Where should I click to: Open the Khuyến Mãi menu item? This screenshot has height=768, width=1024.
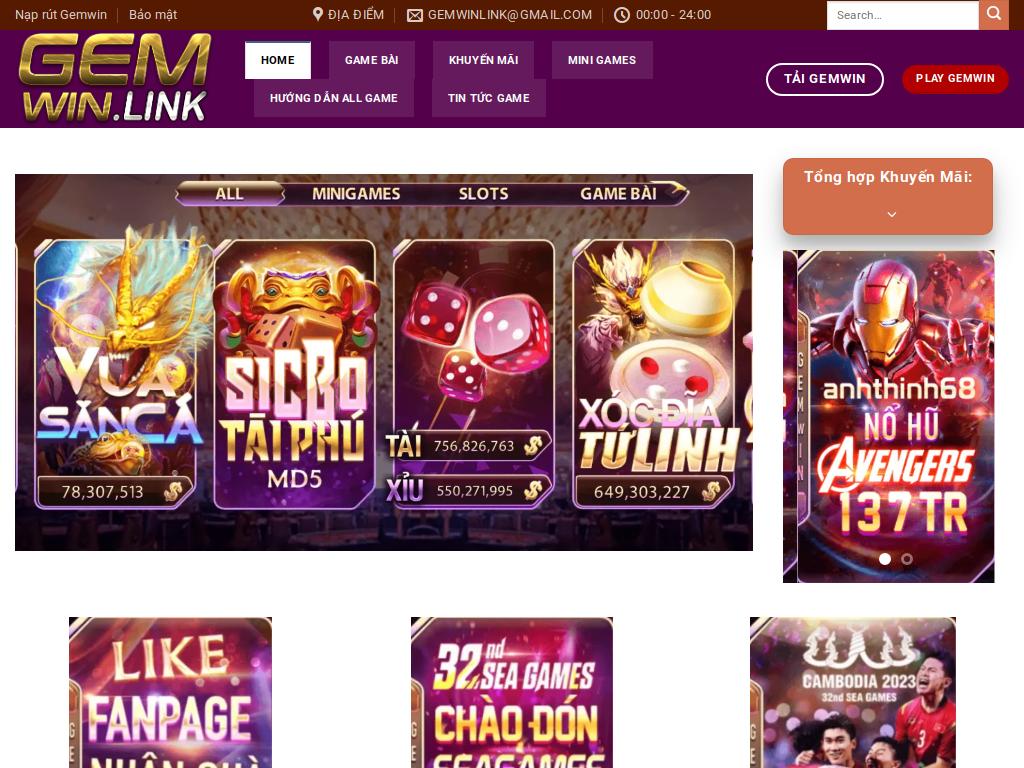point(483,60)
